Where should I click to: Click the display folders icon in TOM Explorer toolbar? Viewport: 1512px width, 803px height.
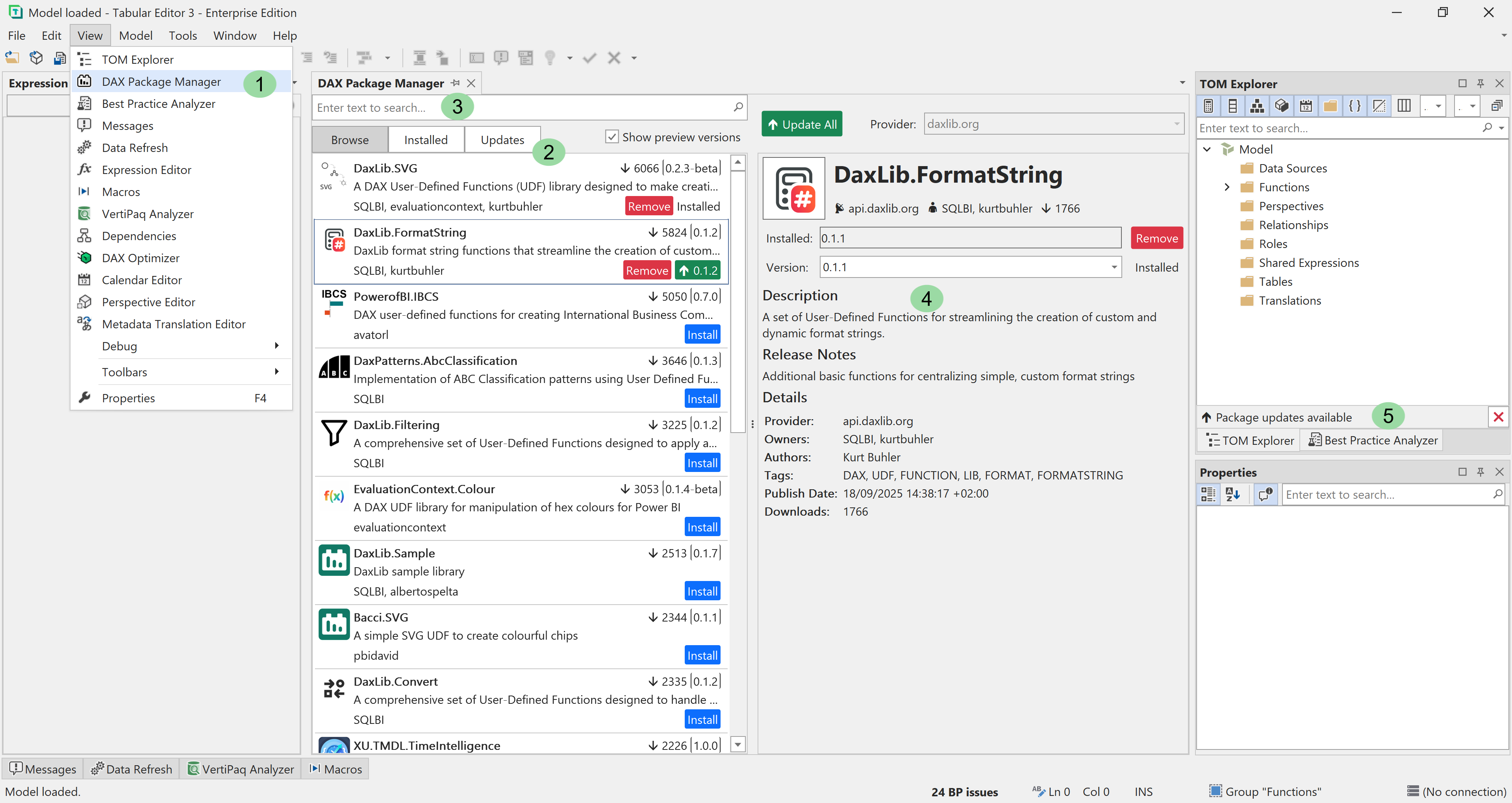pyautogui.click(x=1330, y=105)
